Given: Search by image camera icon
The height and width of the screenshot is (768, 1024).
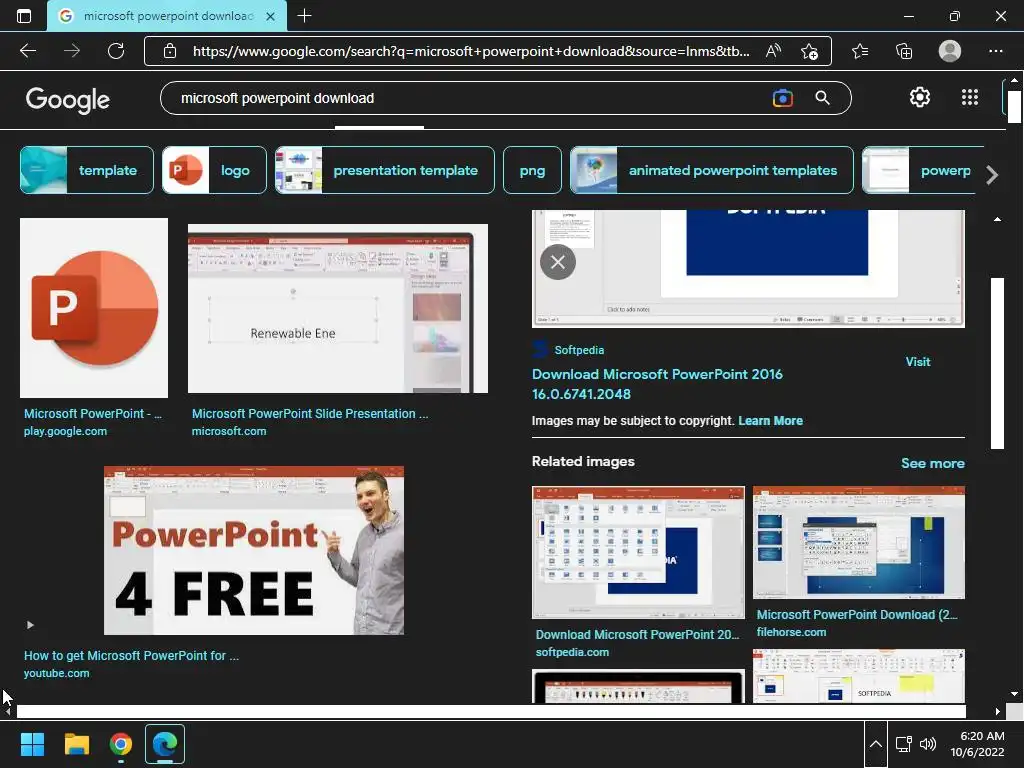Looking at the screenshot, I should click(x=782, y=98).
